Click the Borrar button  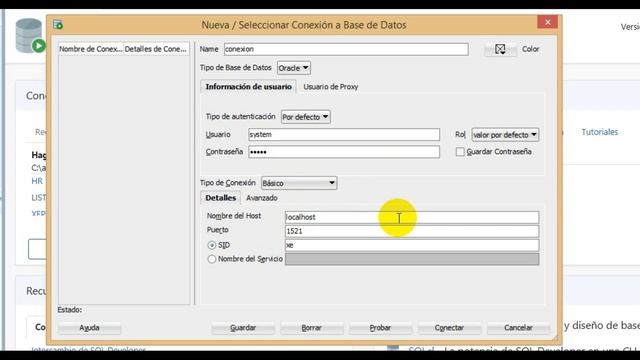pos(311,328)
